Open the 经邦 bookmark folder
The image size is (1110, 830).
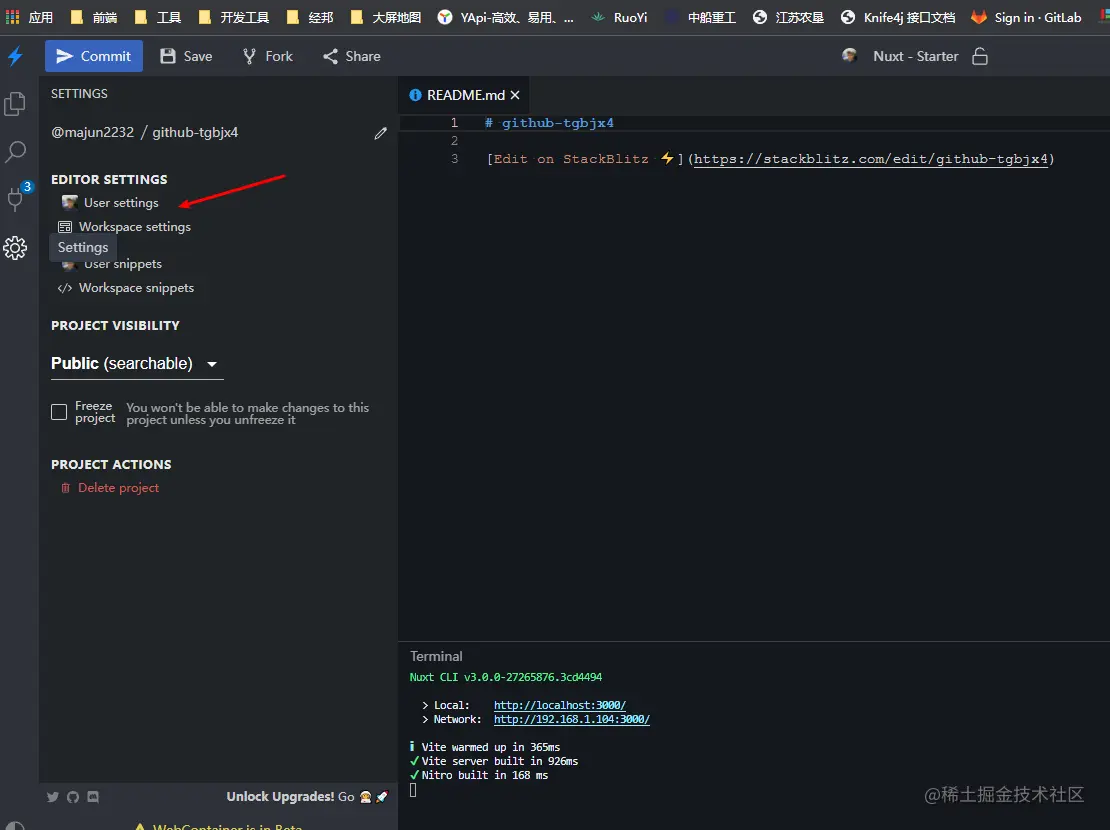click(309, 17)
